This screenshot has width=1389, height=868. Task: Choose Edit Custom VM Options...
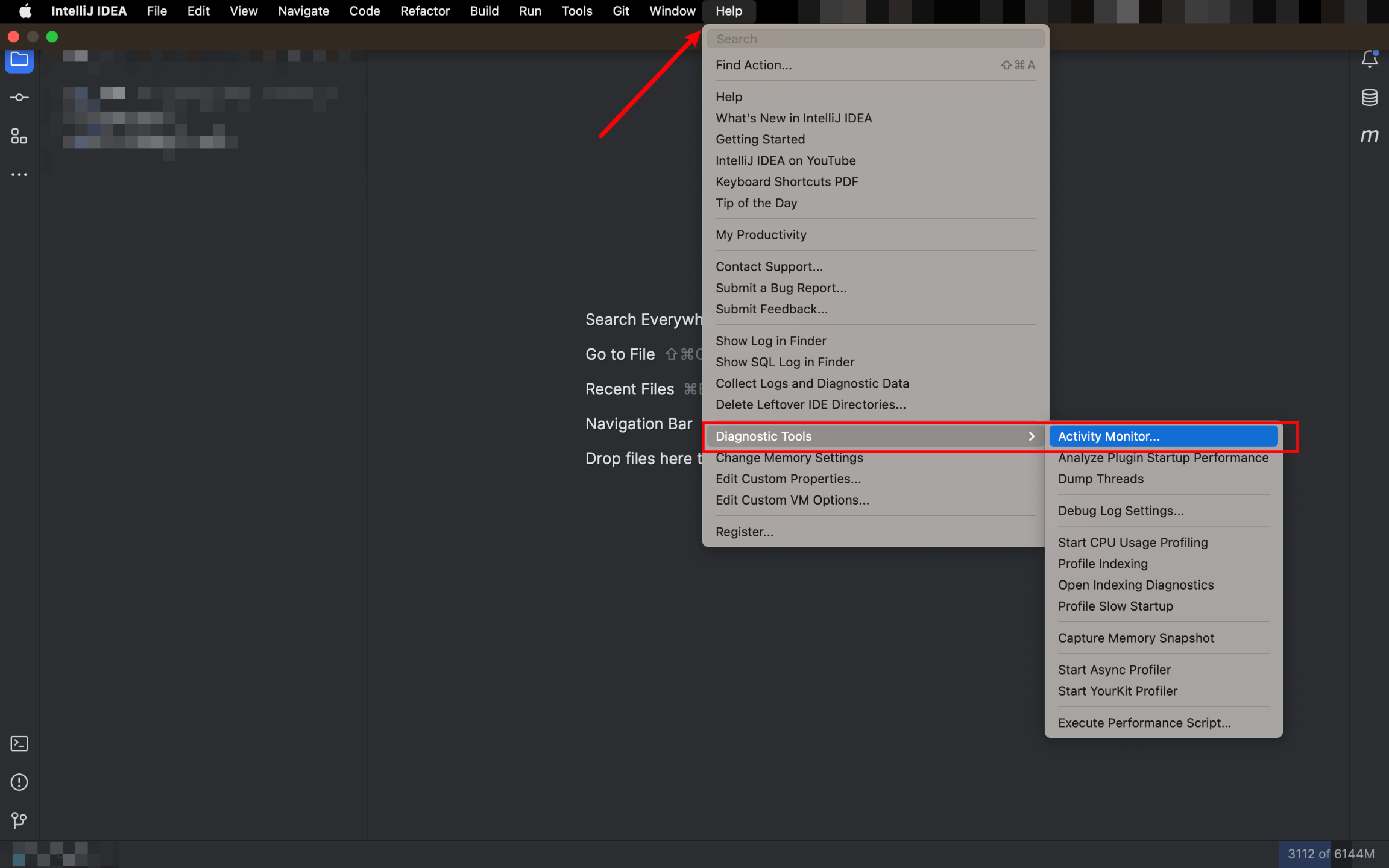tap(875, 500)
